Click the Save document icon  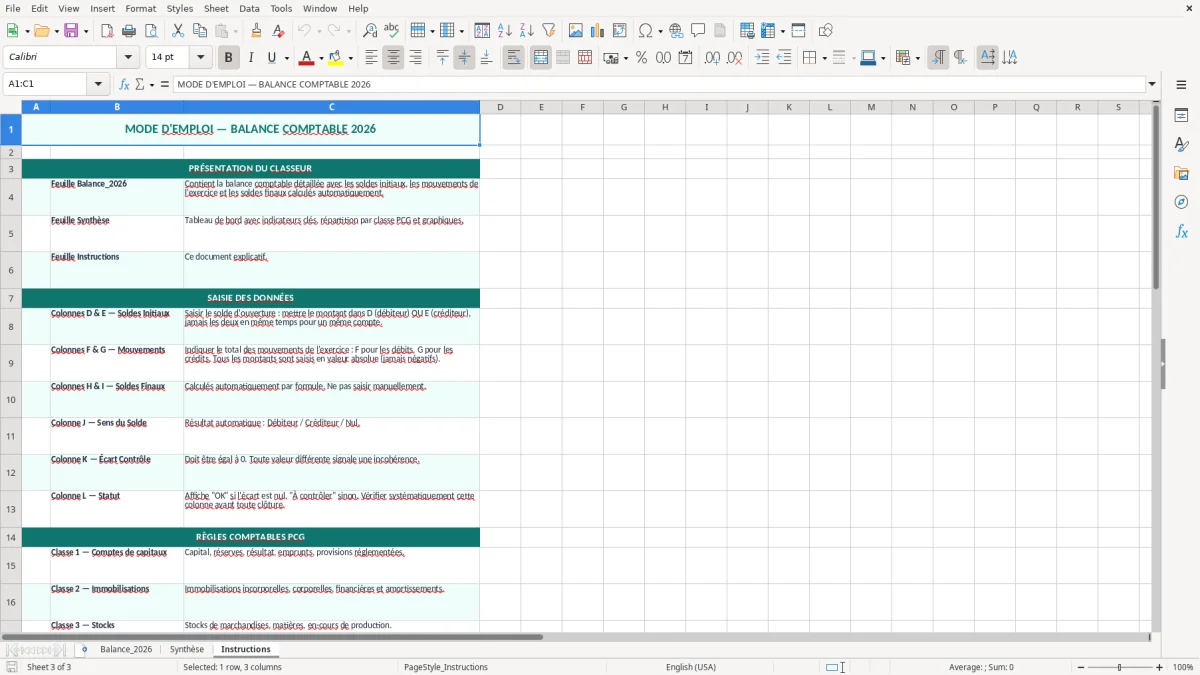(71, 31)
